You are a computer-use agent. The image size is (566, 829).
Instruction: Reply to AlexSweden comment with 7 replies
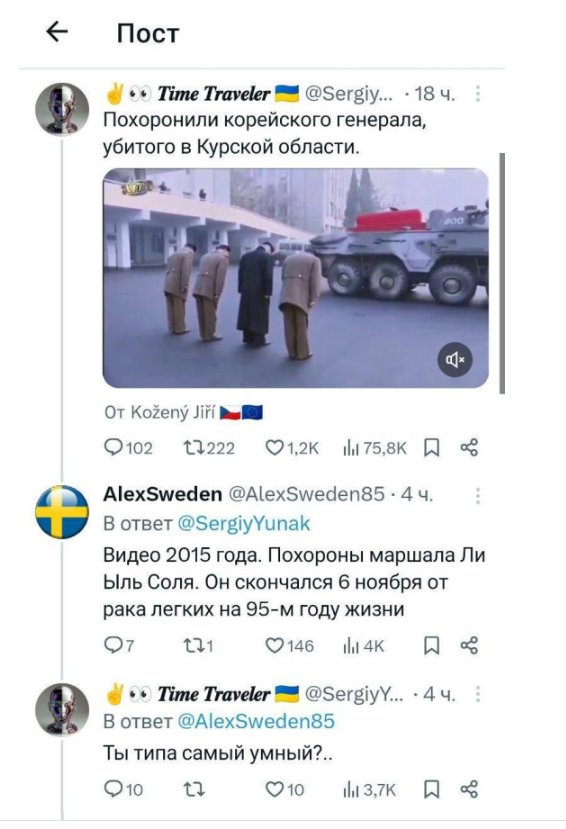(x=119, y=646)
